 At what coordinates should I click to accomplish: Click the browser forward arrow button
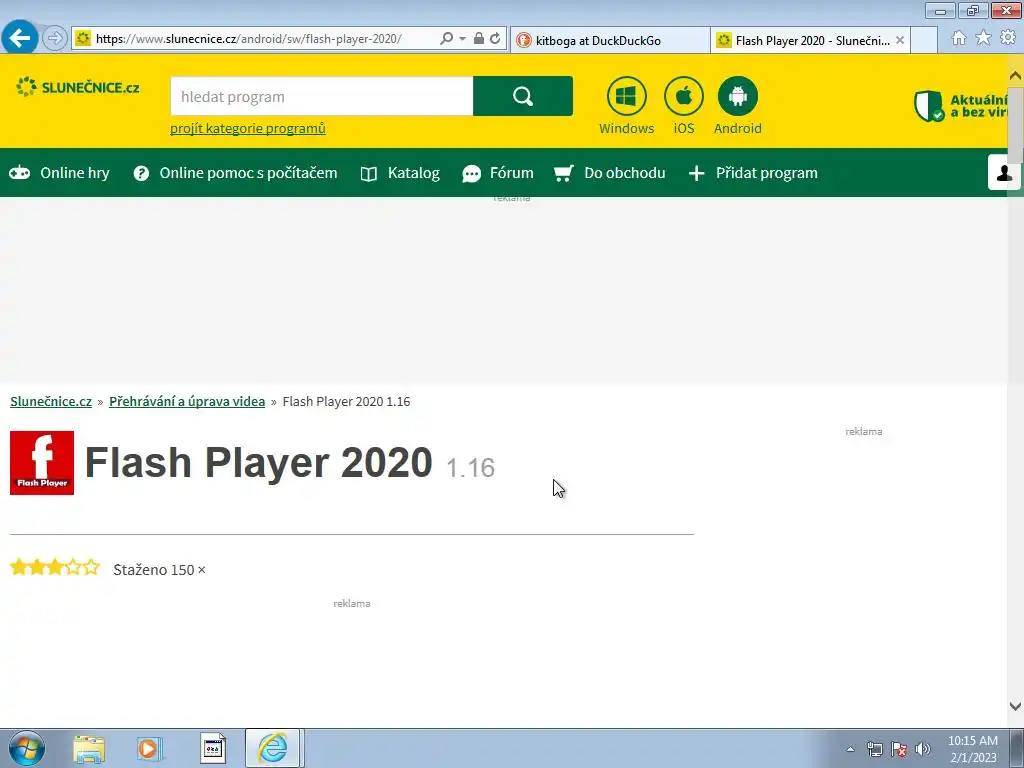55,39
